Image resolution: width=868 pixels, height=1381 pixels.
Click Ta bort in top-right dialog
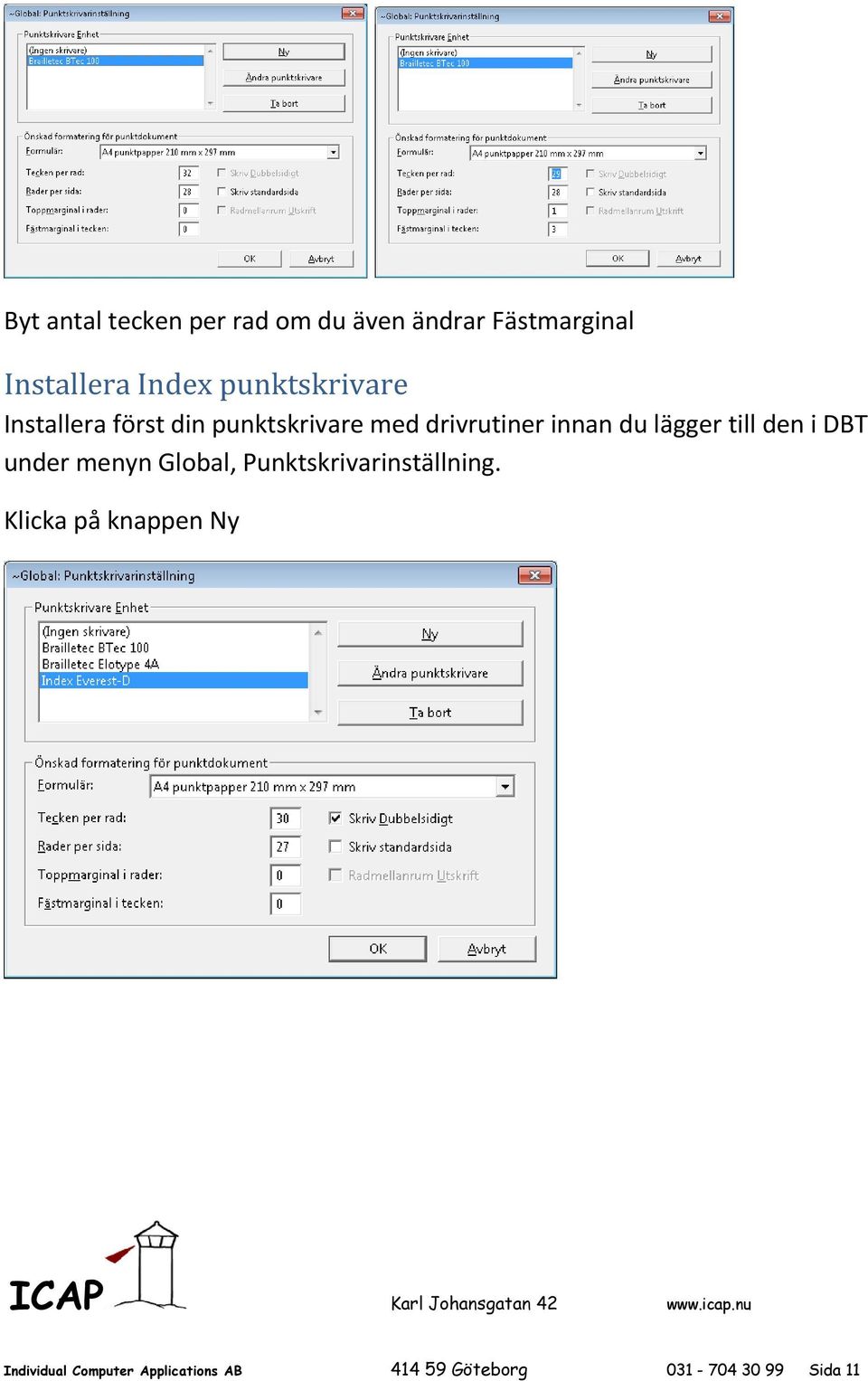[652, 105]
